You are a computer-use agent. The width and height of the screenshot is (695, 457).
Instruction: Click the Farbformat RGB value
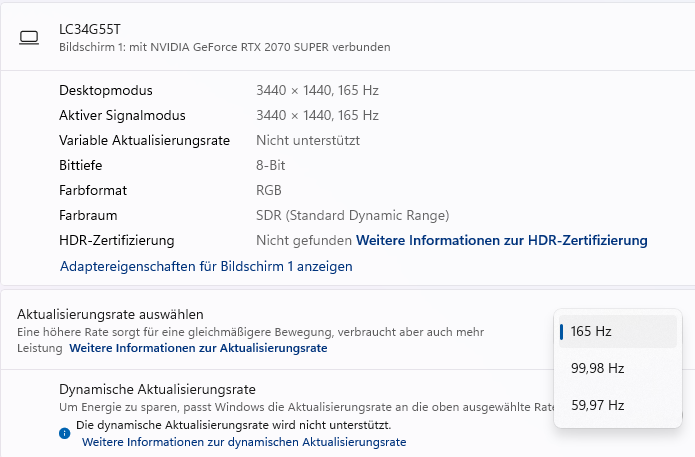point(269,190)
